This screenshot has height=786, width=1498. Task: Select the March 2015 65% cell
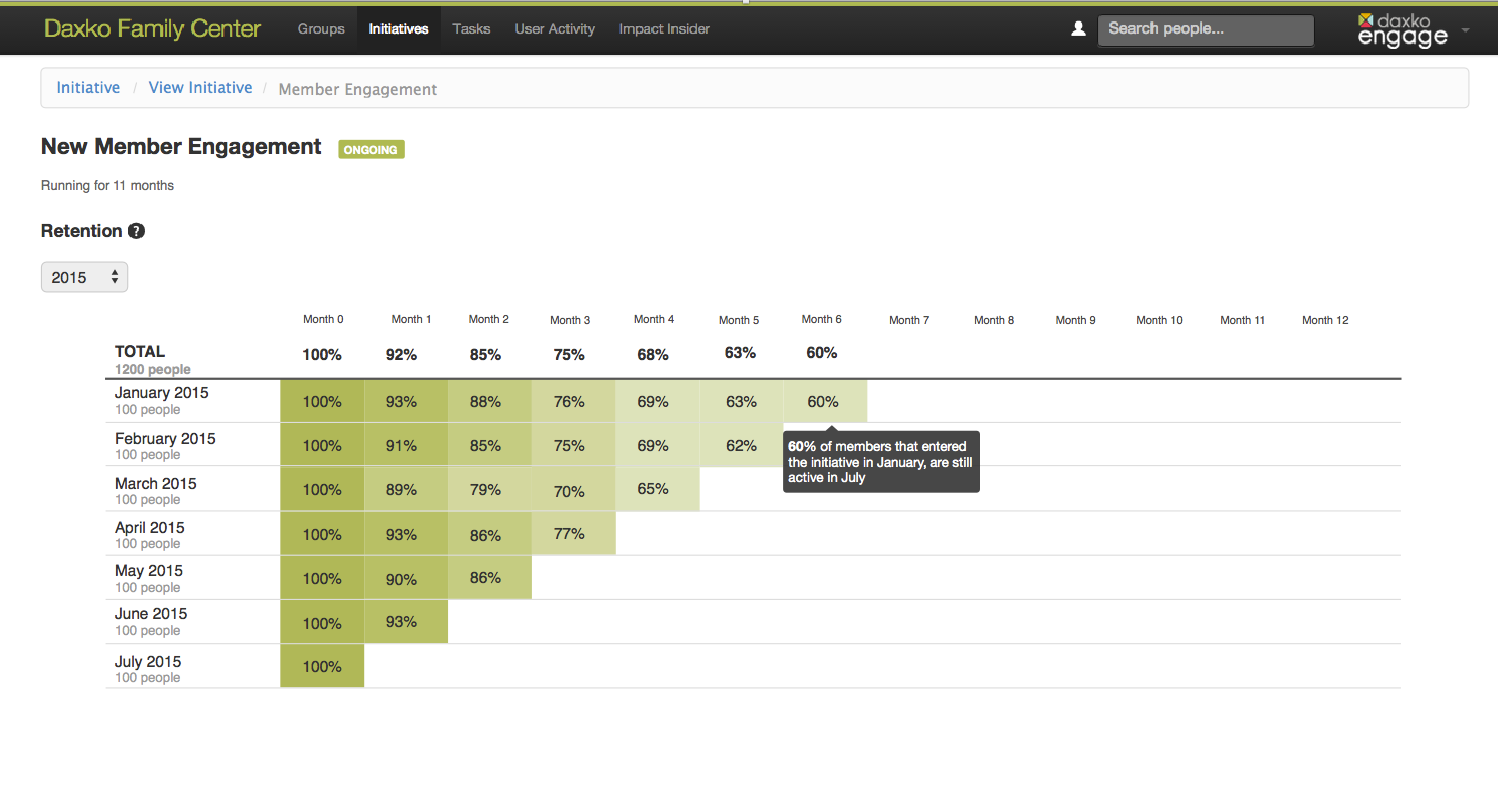[x=657, y=489]
